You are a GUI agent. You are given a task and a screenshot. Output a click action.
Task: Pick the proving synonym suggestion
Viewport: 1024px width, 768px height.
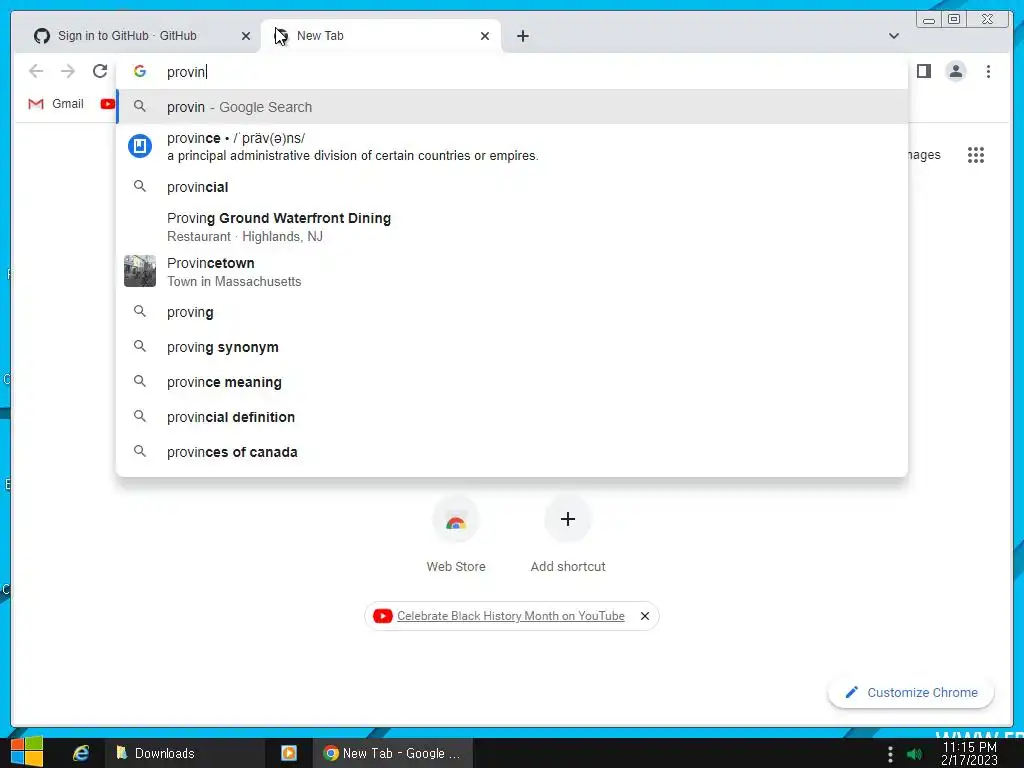[512, 347]
